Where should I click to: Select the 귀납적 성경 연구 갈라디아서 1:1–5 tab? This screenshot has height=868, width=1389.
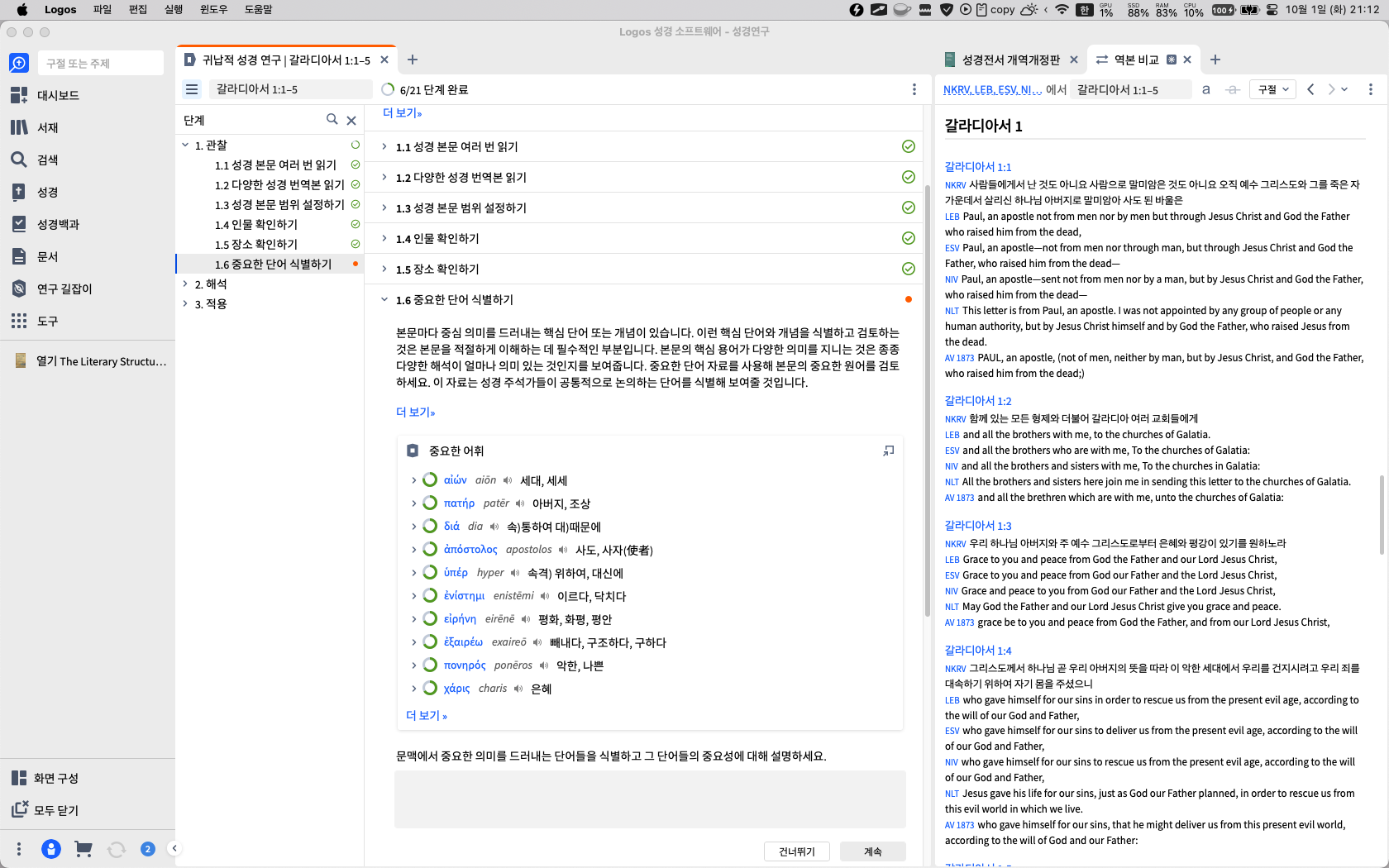click(286, 60)
